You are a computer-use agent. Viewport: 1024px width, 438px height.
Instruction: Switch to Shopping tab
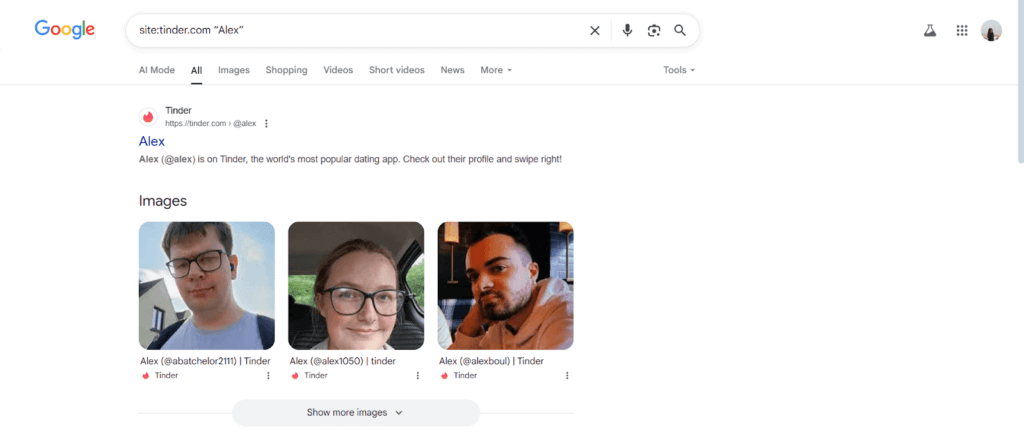coord(286,70)
